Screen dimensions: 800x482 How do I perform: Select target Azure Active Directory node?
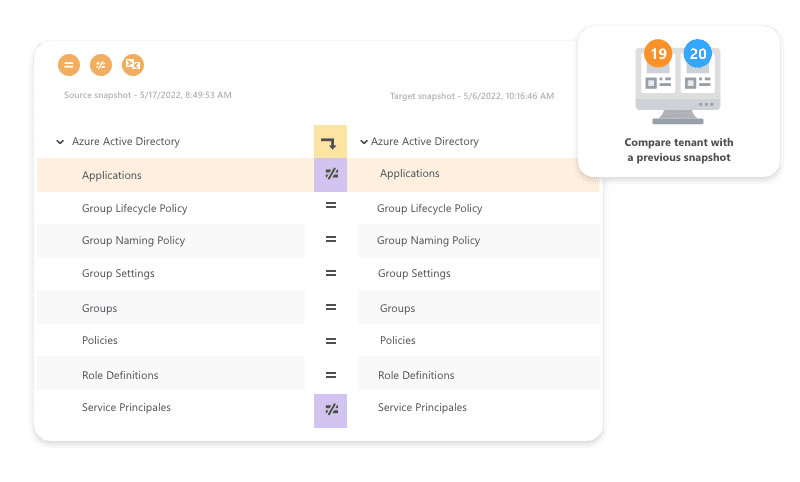point(424,141)
